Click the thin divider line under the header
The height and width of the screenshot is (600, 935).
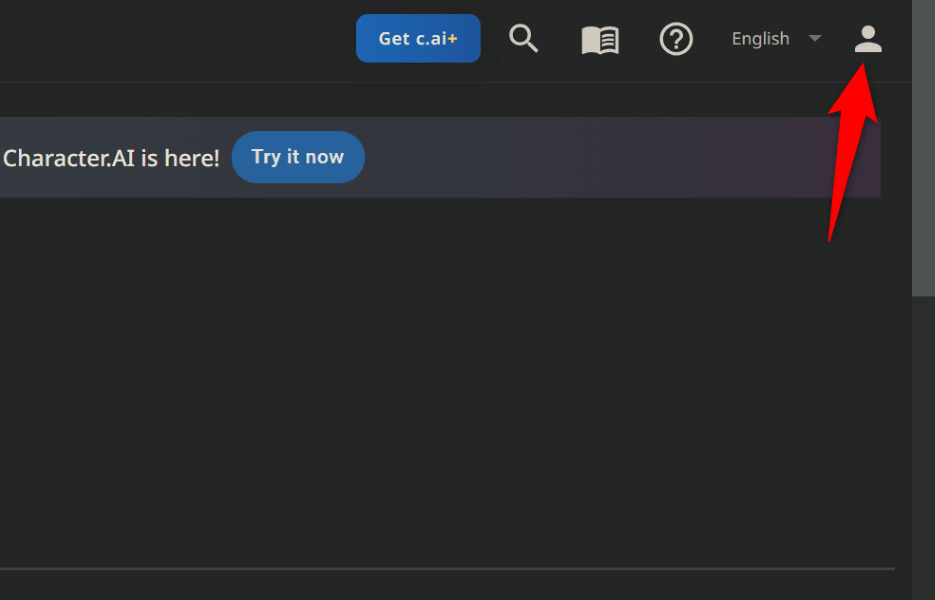(450, 82)
